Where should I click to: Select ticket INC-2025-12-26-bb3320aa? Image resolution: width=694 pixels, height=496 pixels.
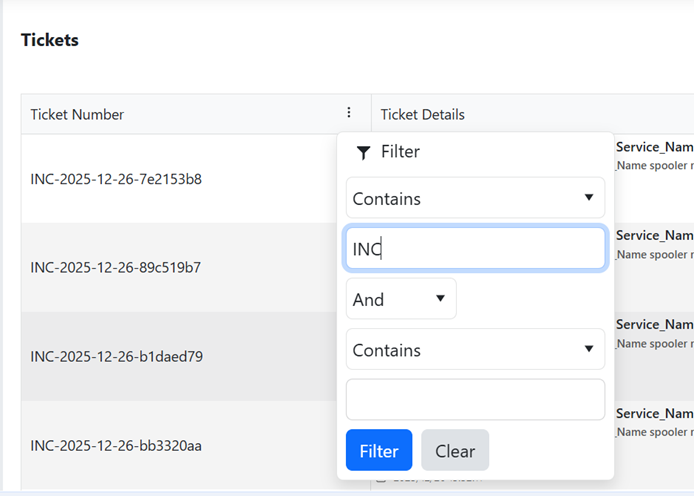point(116,445)
